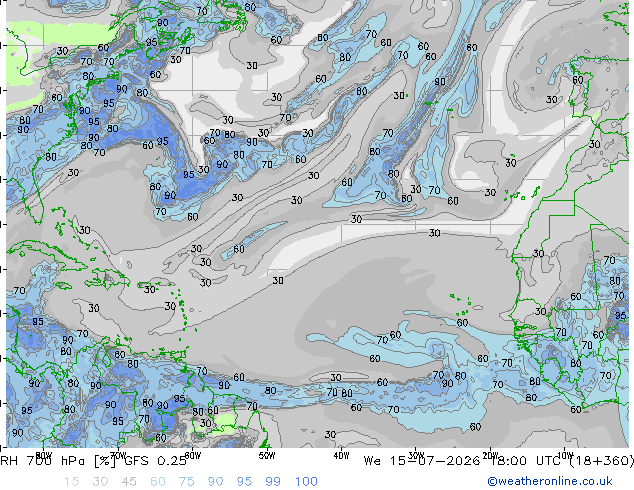Click the "RH 700 hPa [%]" chart title
This screenshot has height=490, width=634.
59,461
